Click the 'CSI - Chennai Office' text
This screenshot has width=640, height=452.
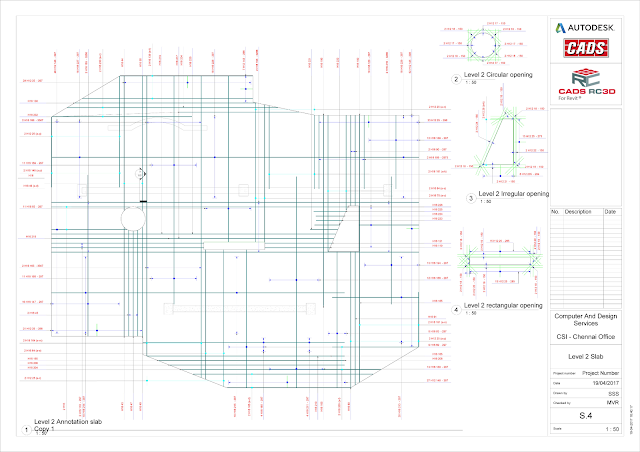pyautogui.click(x=586, y=337)
